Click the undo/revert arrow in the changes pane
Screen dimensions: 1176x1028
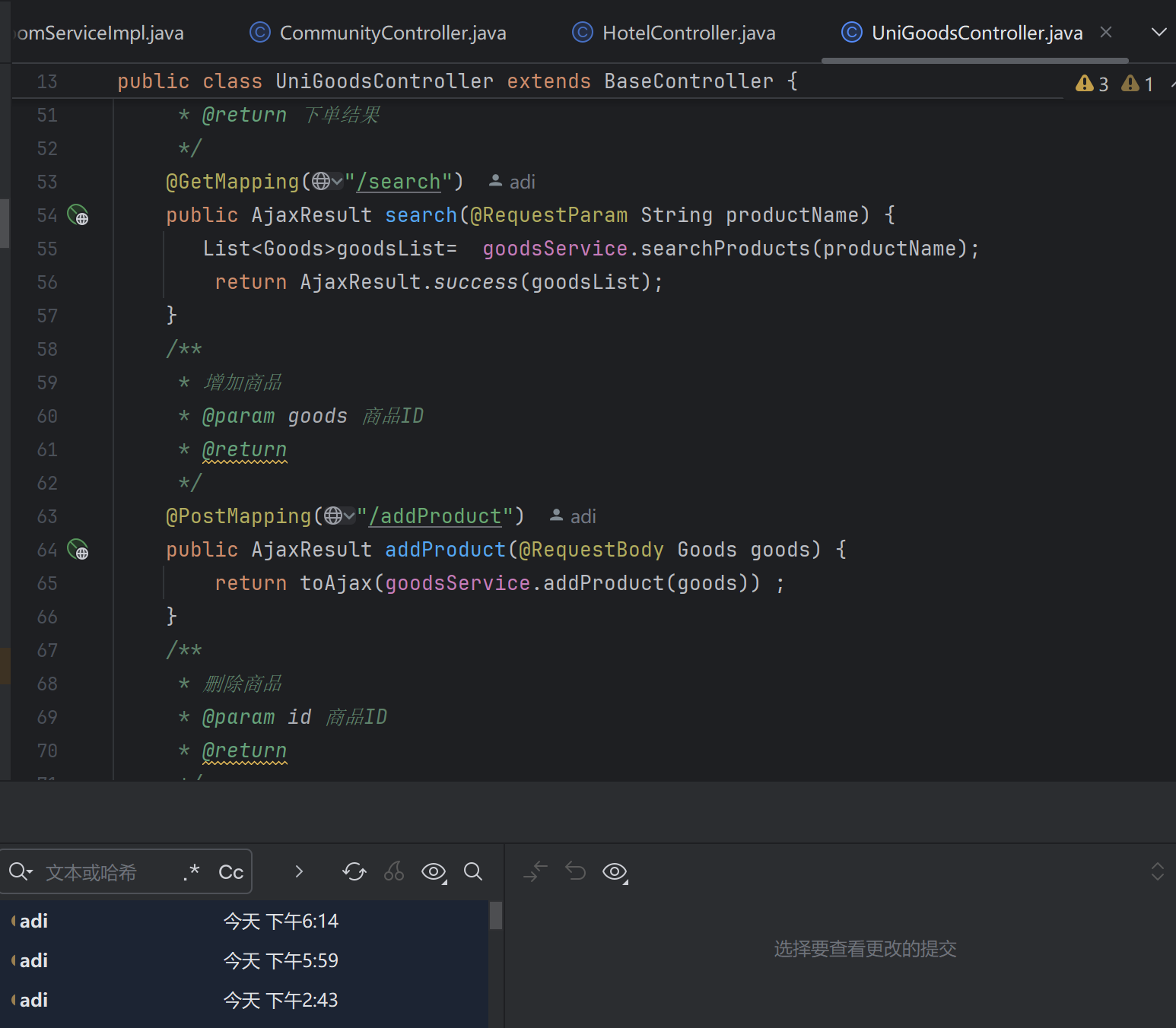pyautogui.click(x=576, y=871)
